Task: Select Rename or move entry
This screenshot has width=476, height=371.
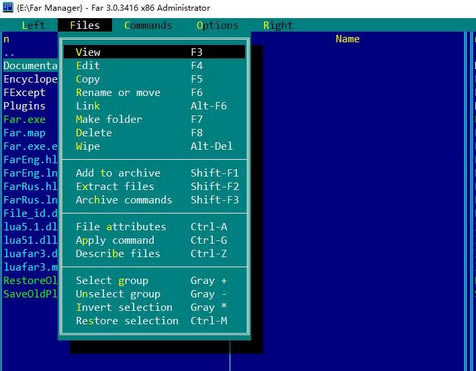Action: (x=154, y=92)
